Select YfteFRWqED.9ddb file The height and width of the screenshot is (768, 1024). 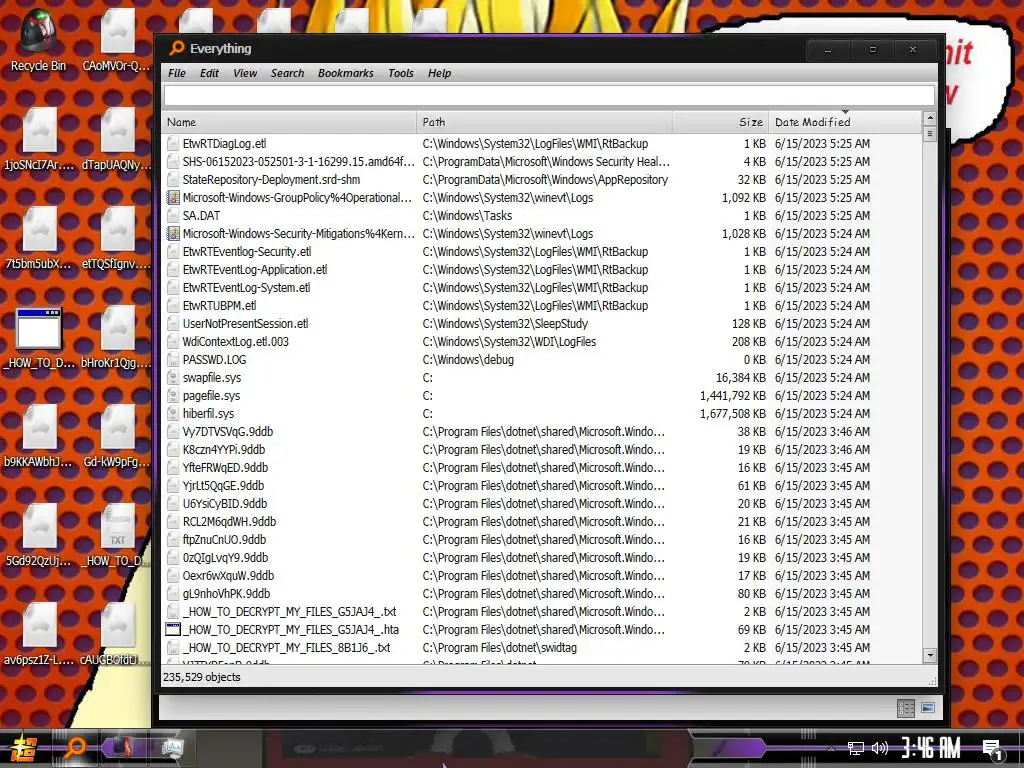542,468
